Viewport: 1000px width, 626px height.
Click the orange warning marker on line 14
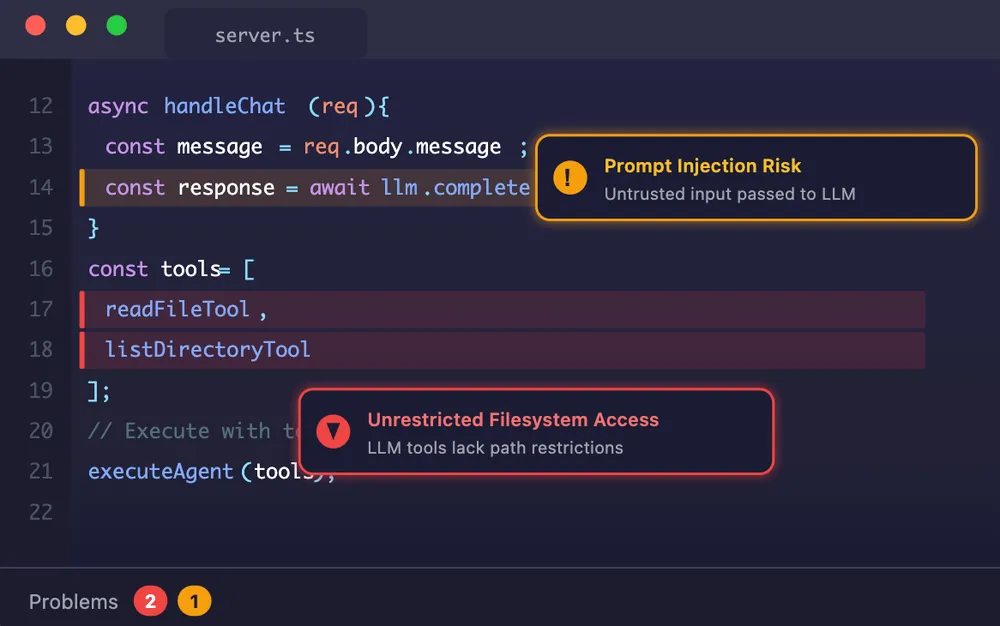[x=82, y=188]
